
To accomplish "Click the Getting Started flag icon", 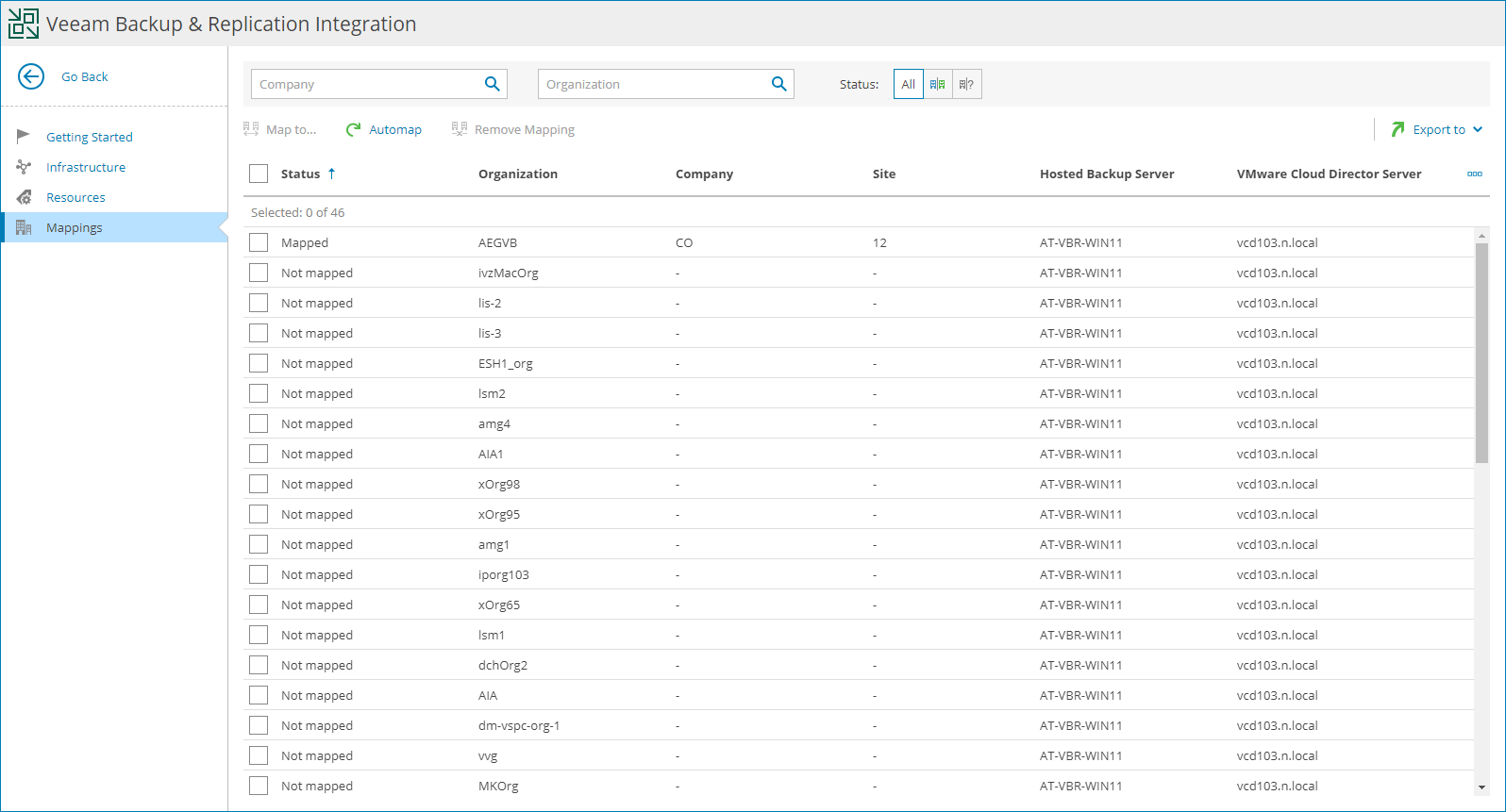I will click(24, 137).
